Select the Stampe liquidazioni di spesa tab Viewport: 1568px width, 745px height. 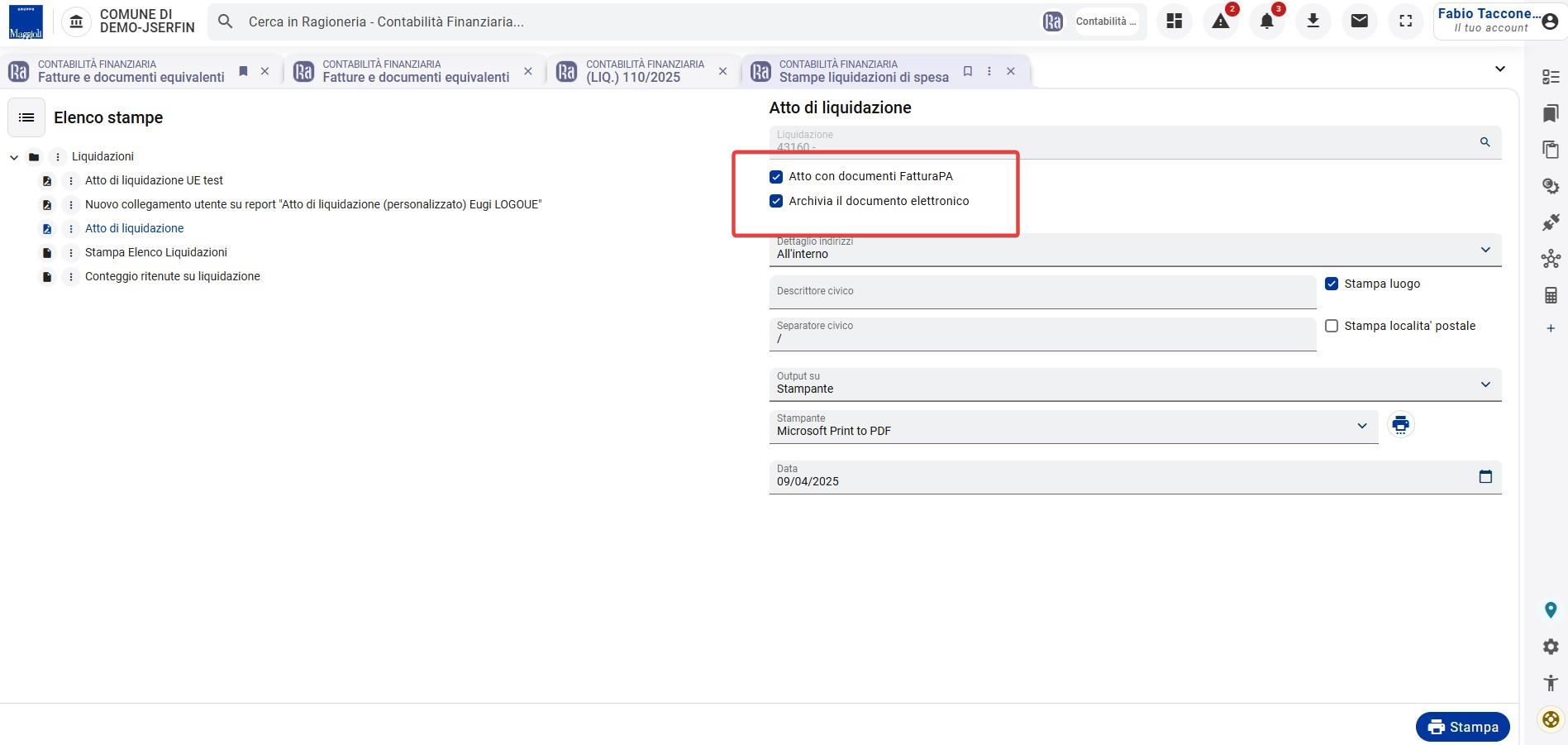863,71
